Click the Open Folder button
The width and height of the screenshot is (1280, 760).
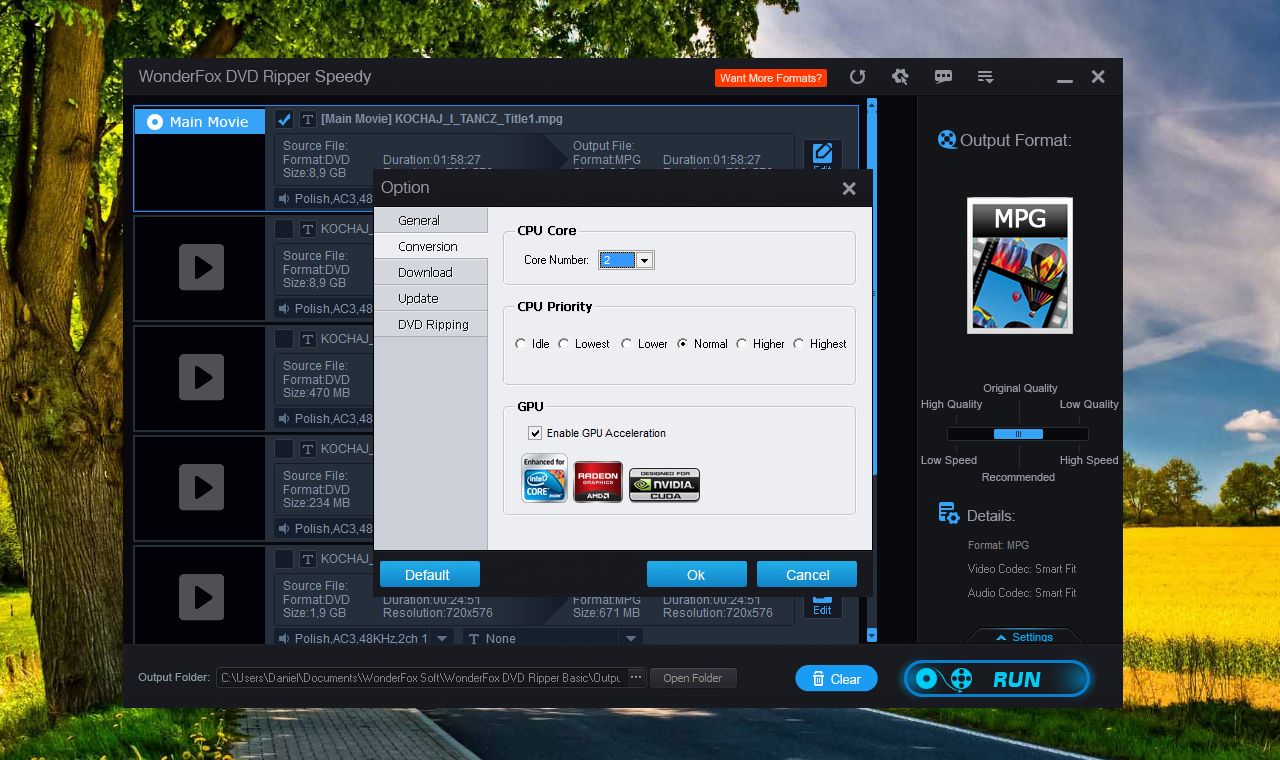coord(693,677)
